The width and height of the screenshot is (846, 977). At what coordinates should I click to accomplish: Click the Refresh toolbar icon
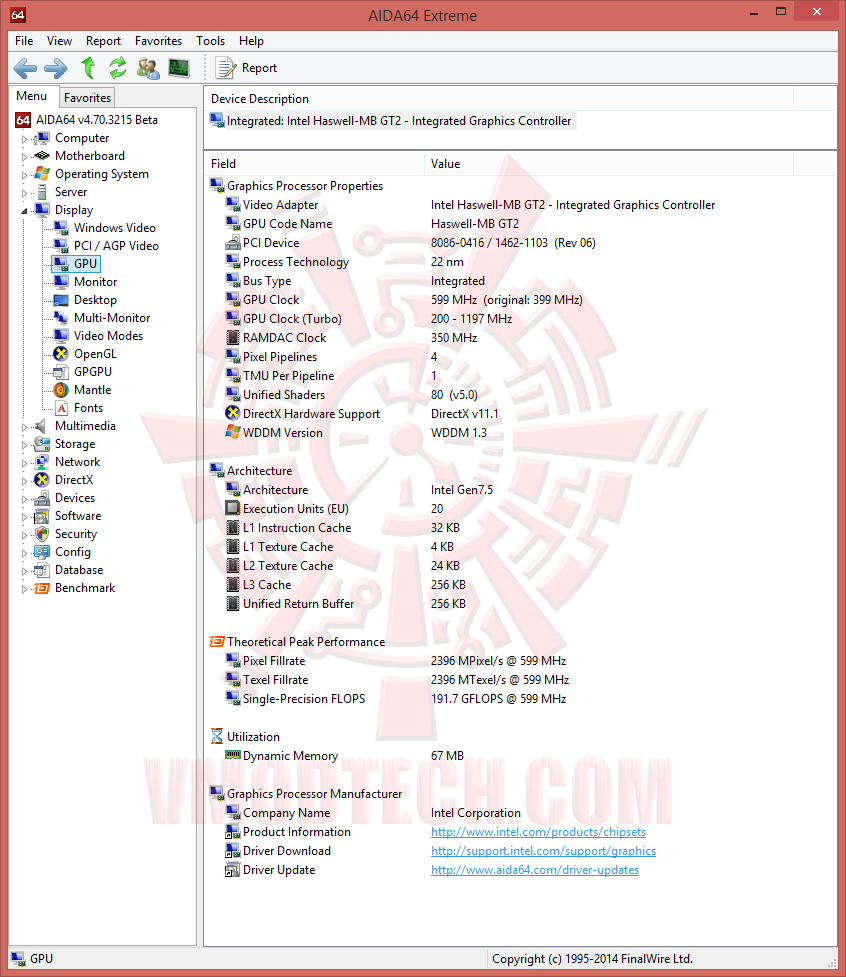pos(118,68)
